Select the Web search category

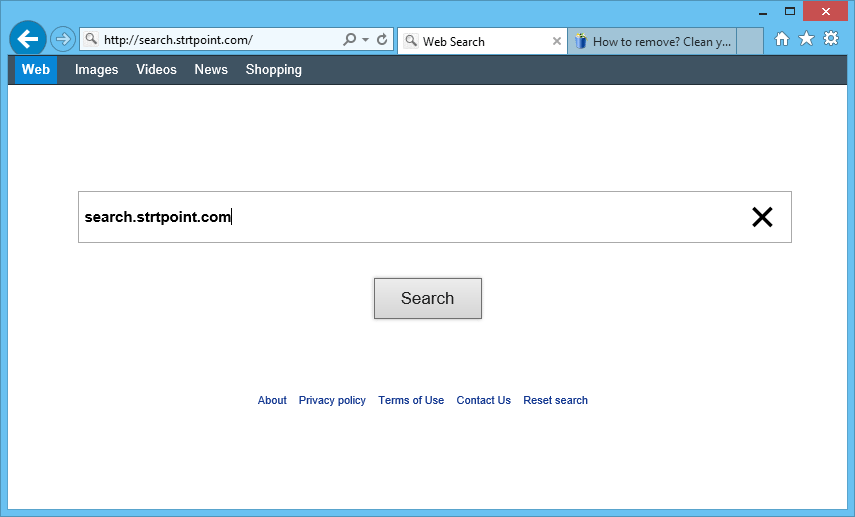[36, 70]
